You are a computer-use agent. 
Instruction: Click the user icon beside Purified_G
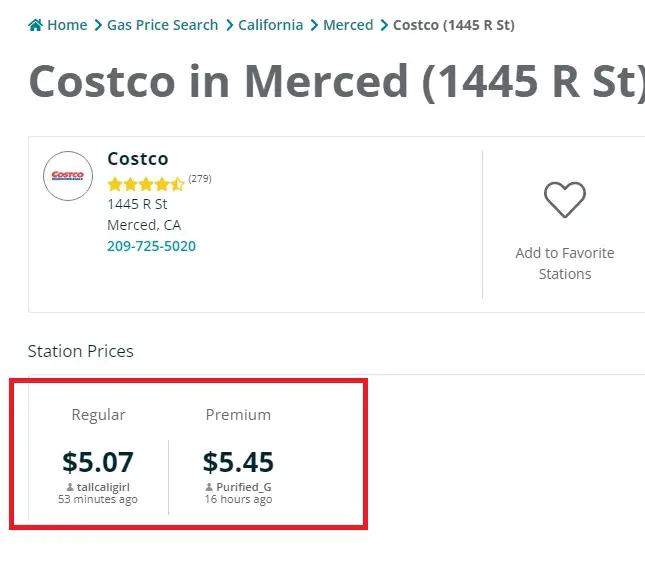pos(209,487)
